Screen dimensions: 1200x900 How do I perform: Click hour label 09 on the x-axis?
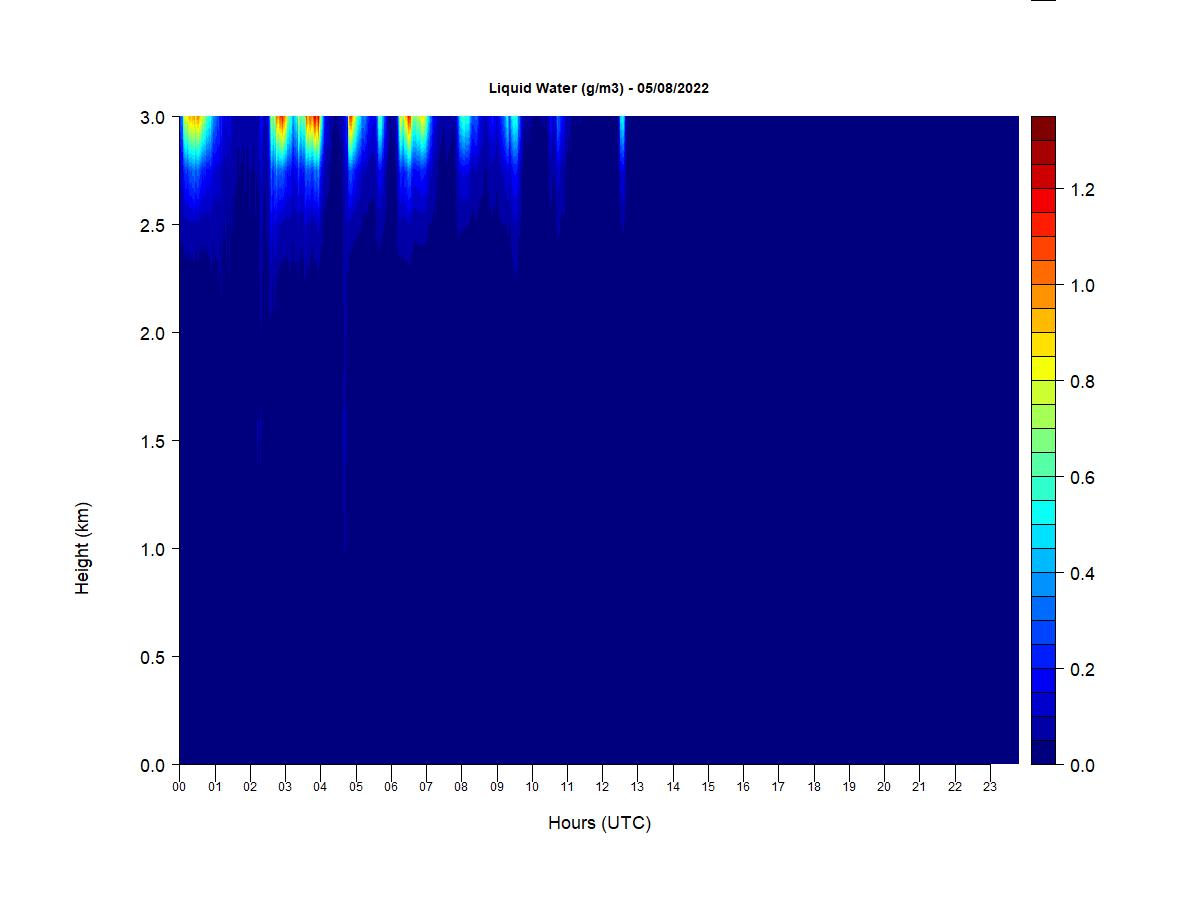[497, 787]
